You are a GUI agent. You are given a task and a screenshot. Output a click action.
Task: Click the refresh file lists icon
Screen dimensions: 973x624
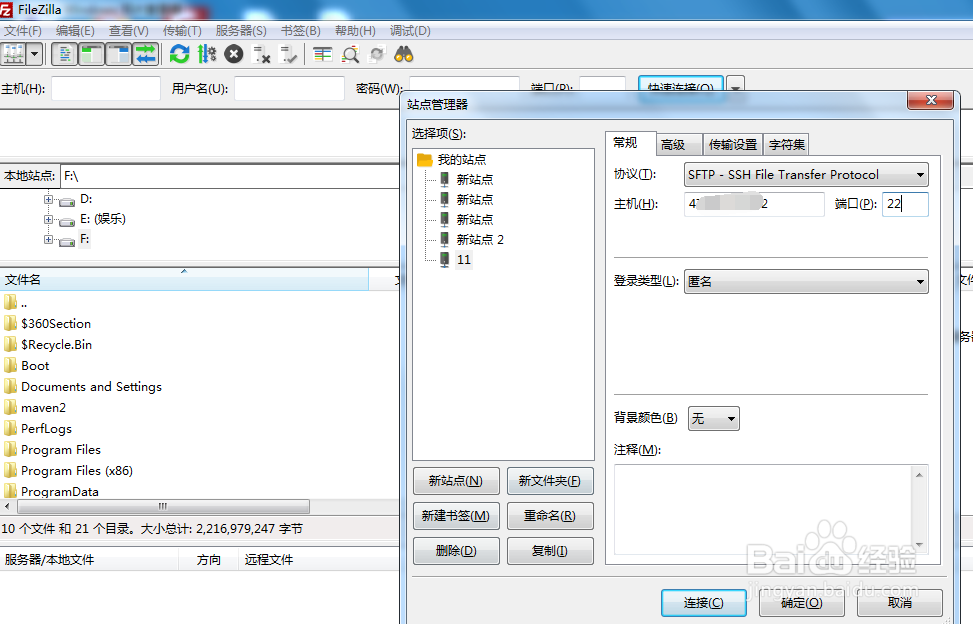[x=179, y=55]
